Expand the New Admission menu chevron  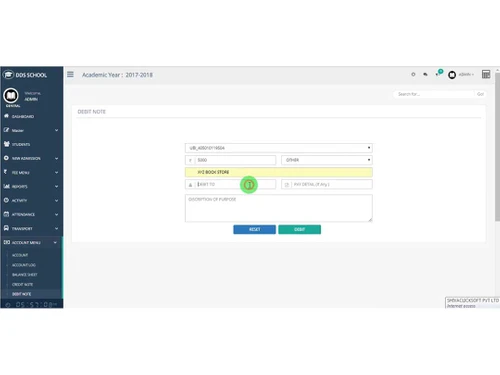pos(56,158)
